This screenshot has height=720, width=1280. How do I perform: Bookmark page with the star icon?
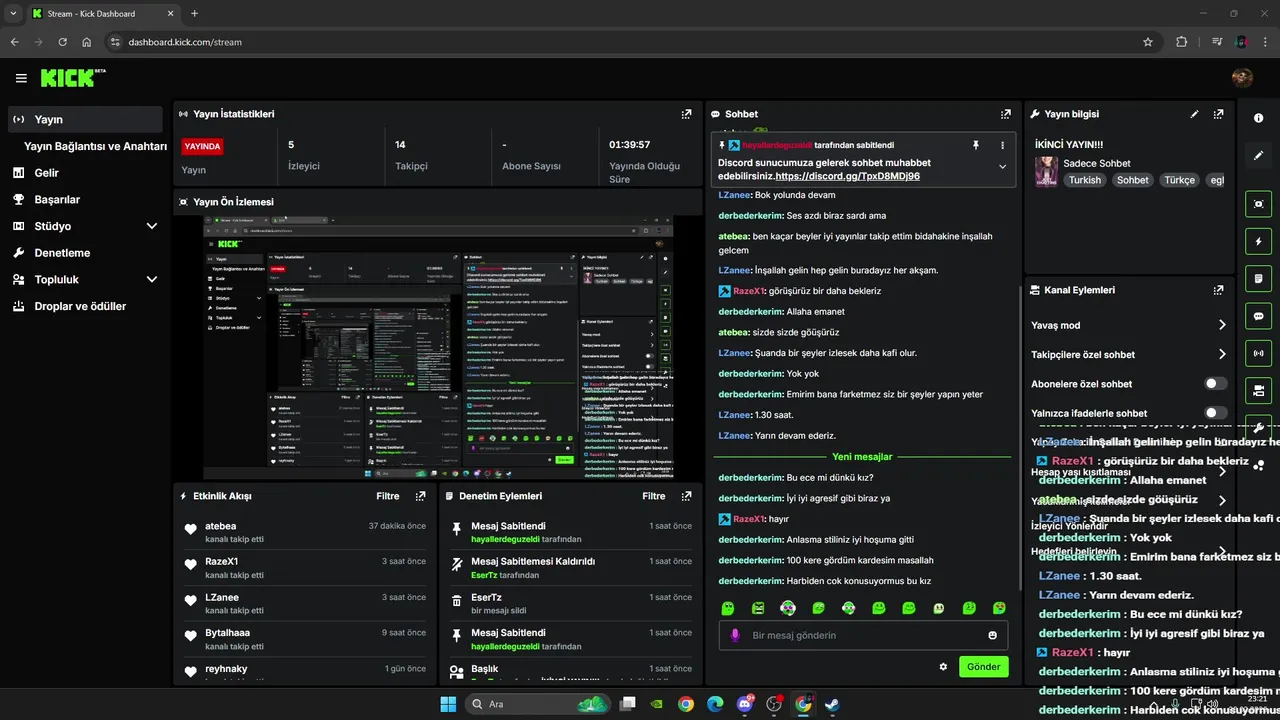click(1148, 42)
